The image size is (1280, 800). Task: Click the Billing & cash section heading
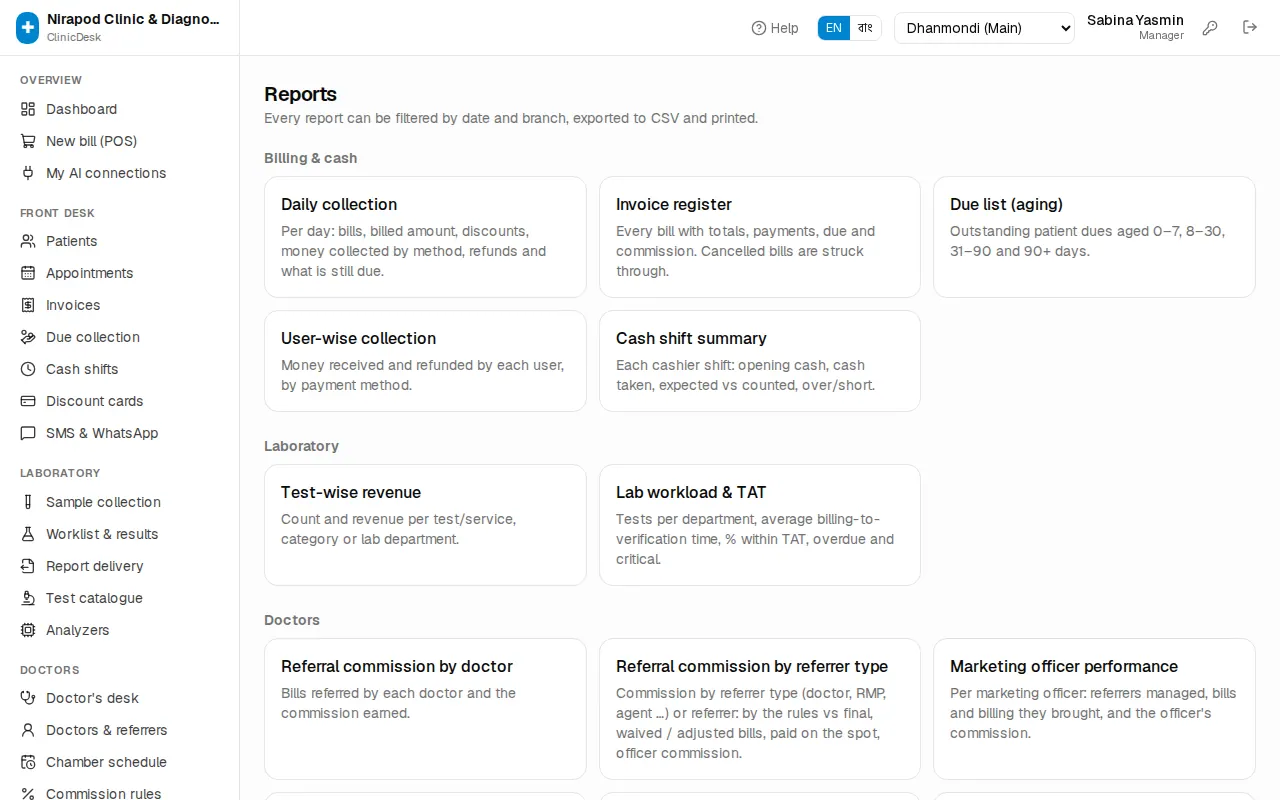point(310,158)
